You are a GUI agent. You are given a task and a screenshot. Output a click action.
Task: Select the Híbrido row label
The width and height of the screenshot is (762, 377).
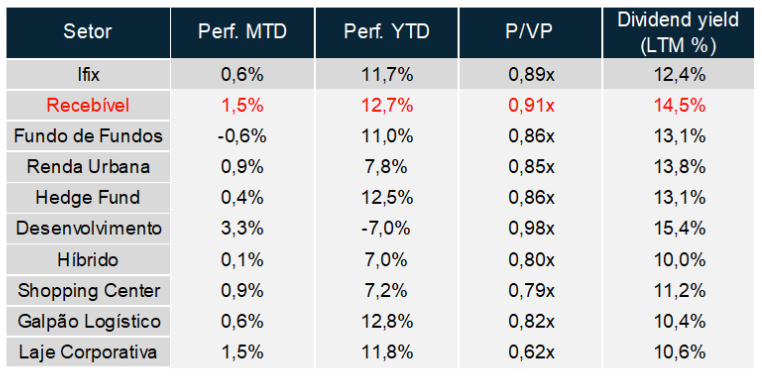pos(88,259)
